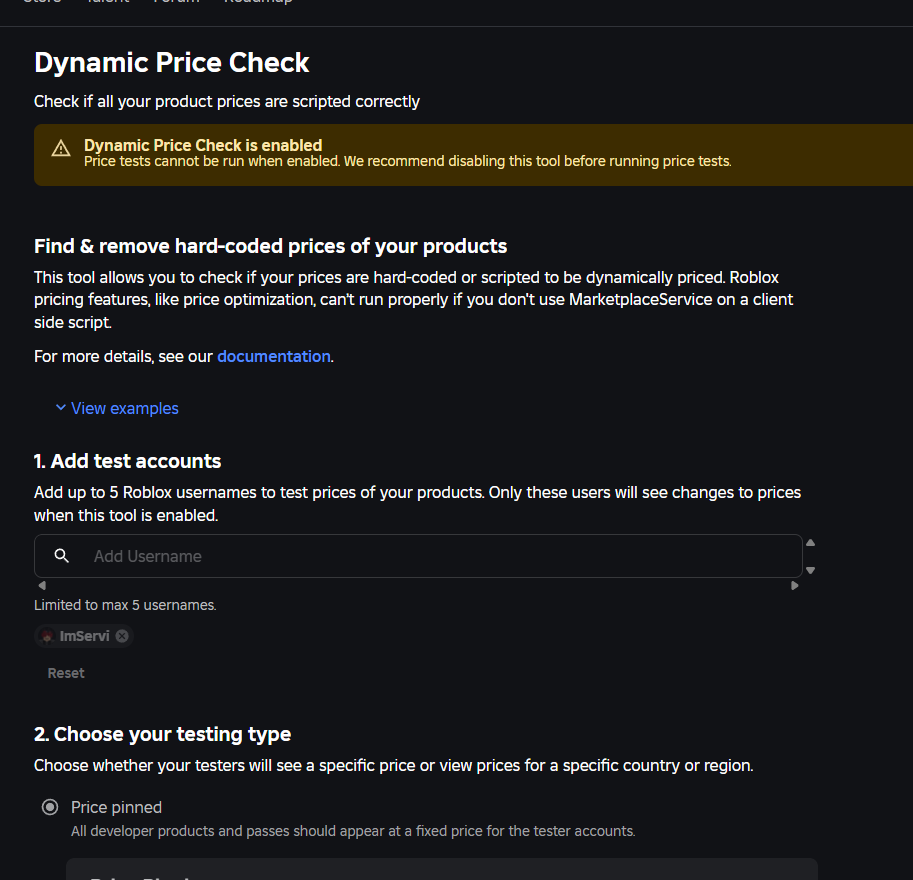Click the scroll left arrow below the username field

(x=41, y=585)
